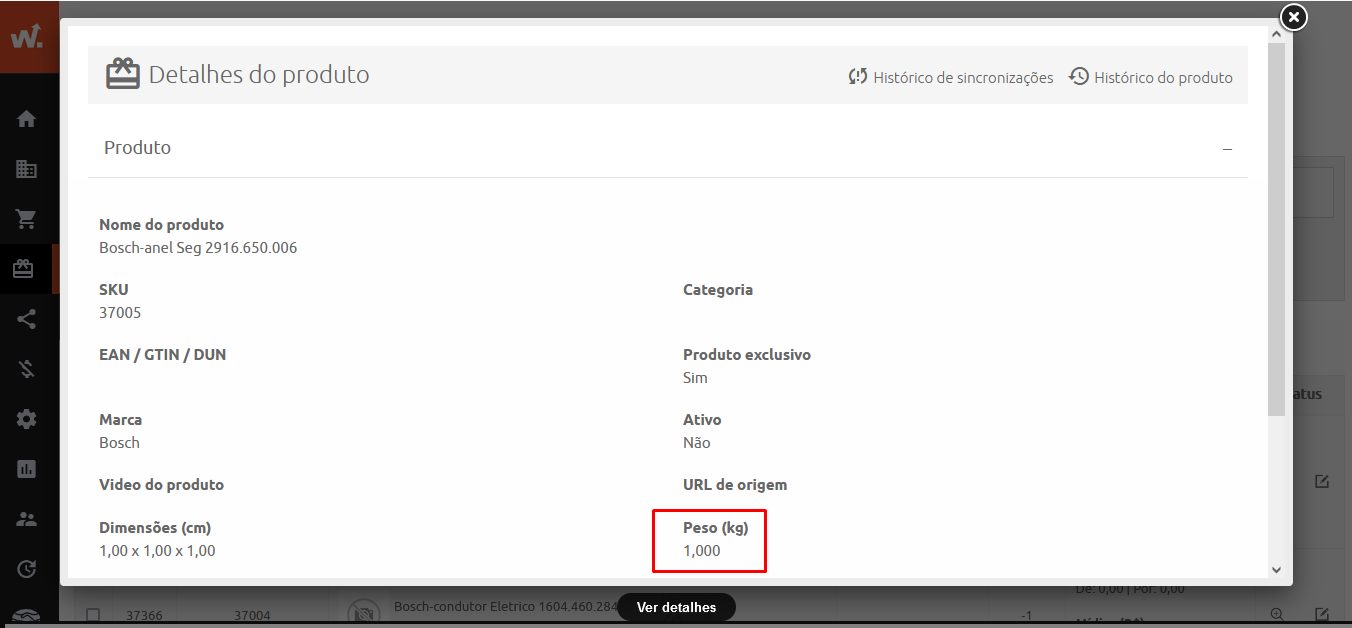The width and height of the screenshot is (1352, 628).
Task: Open settings gear in sidebar
Action: [26, 419]
